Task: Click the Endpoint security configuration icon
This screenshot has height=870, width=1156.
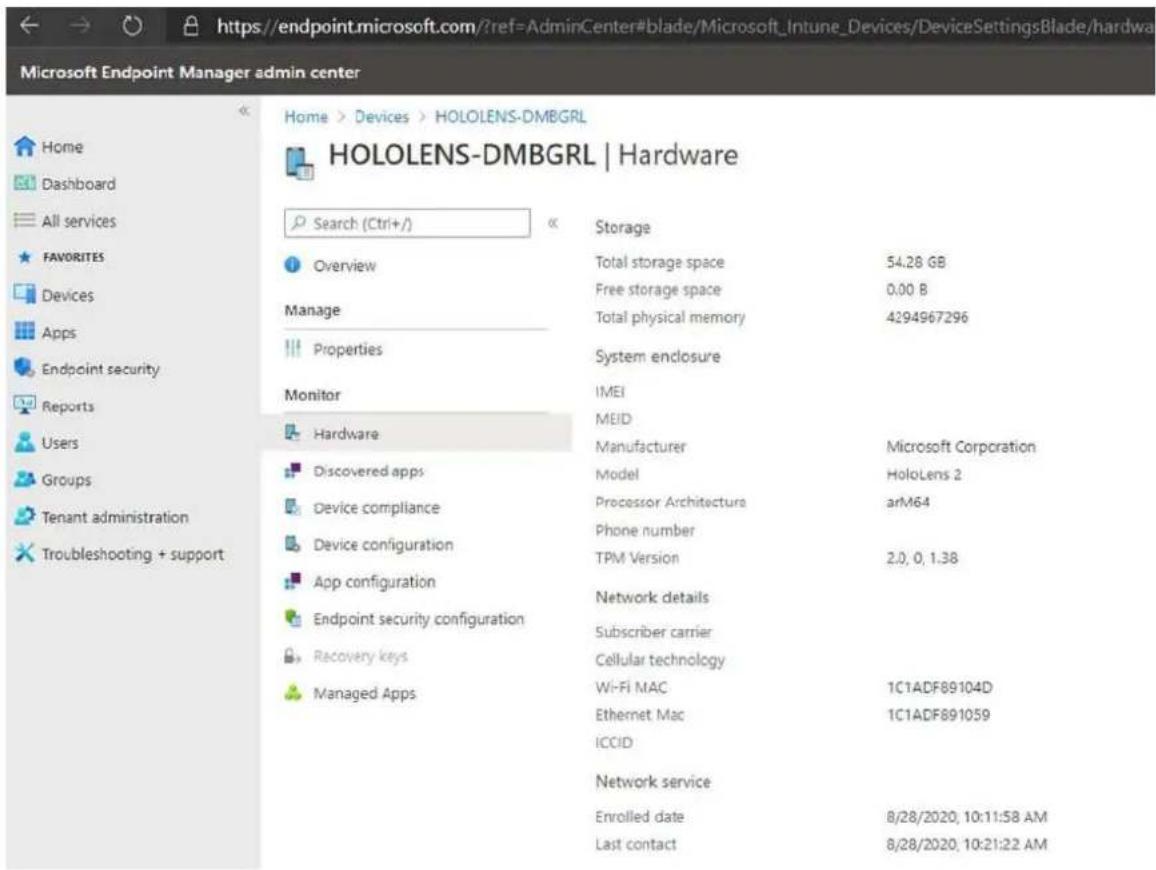Action: tap(293, 617)
